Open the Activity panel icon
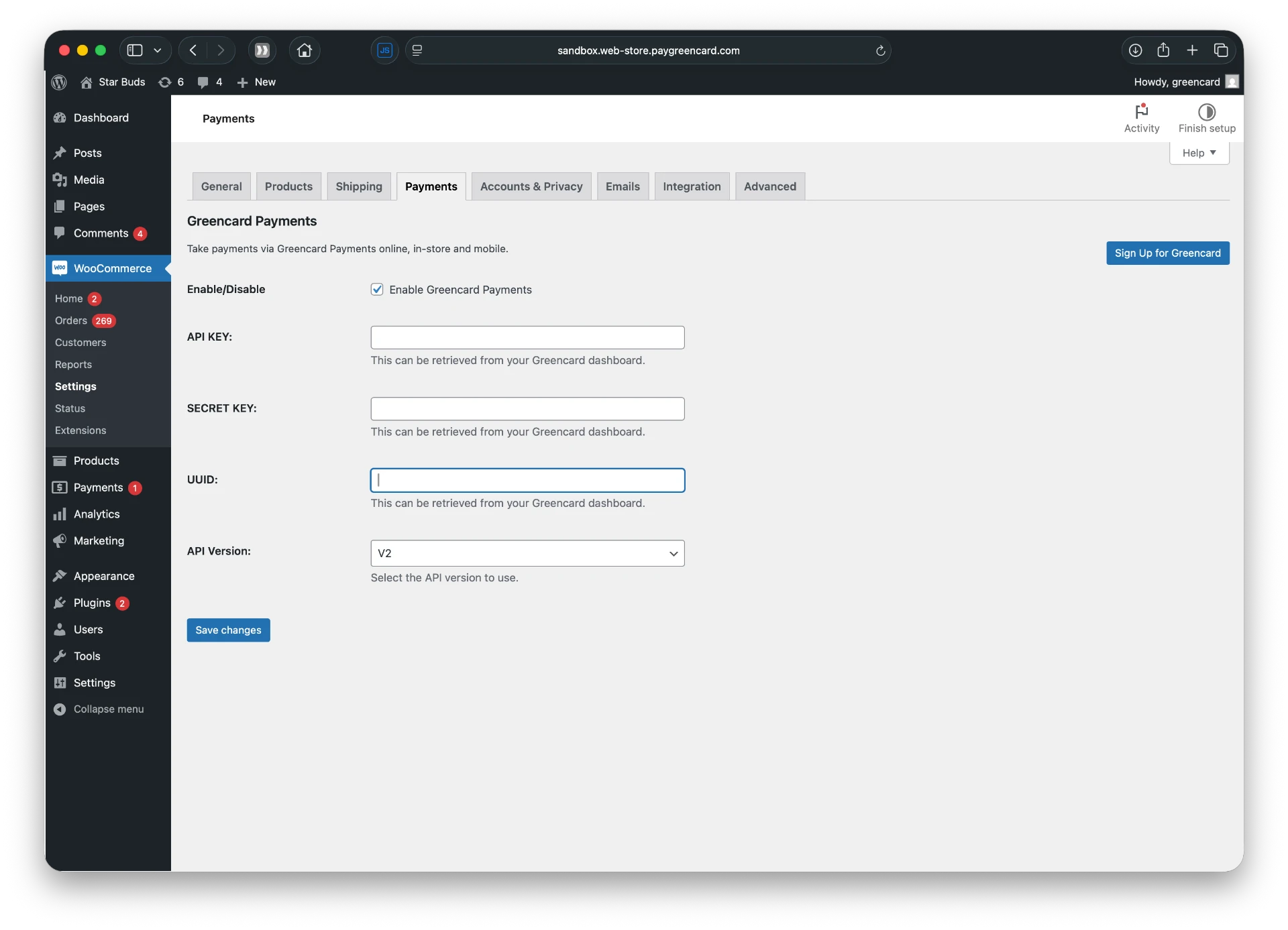The height and width of the screenshot is (930, 1288). pos(1141,111)
